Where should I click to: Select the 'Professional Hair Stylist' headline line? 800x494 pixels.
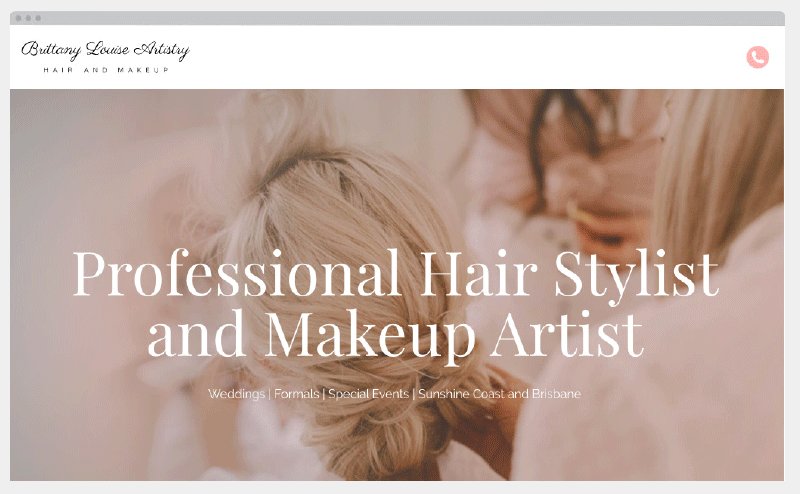[395, 275]
